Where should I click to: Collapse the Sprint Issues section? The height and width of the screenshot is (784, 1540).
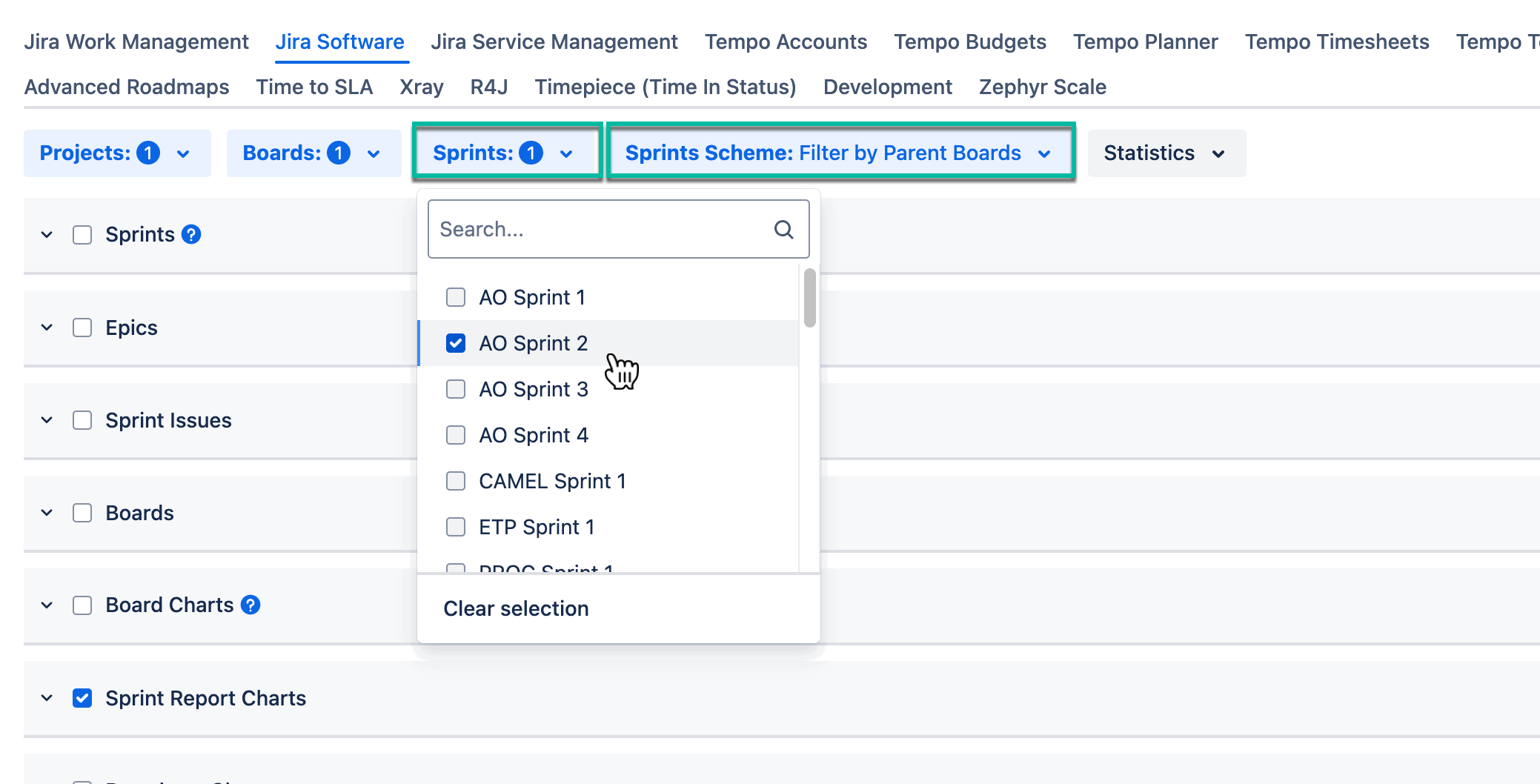tap(46, 420)
